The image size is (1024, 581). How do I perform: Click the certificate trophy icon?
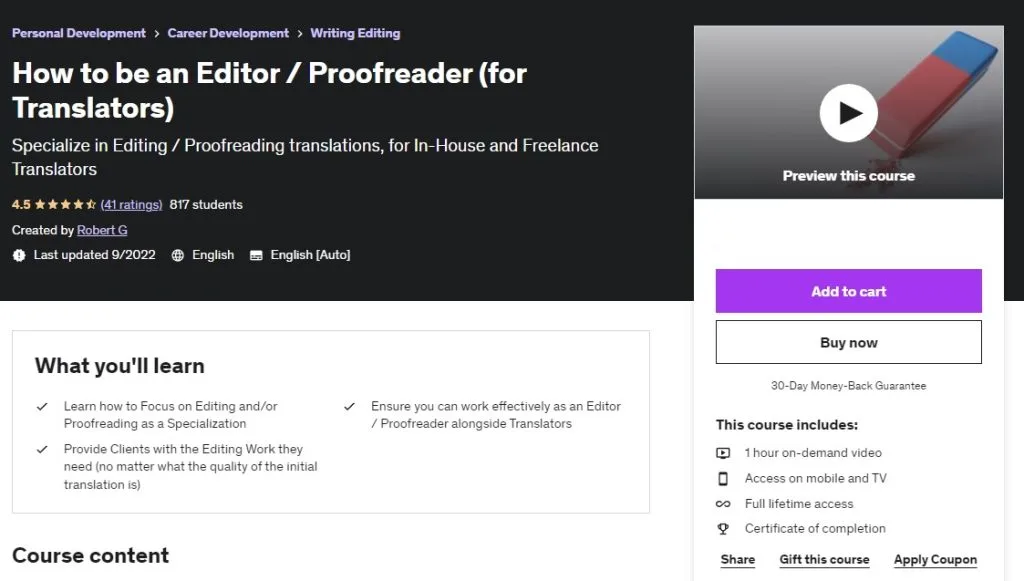[723, 529]
